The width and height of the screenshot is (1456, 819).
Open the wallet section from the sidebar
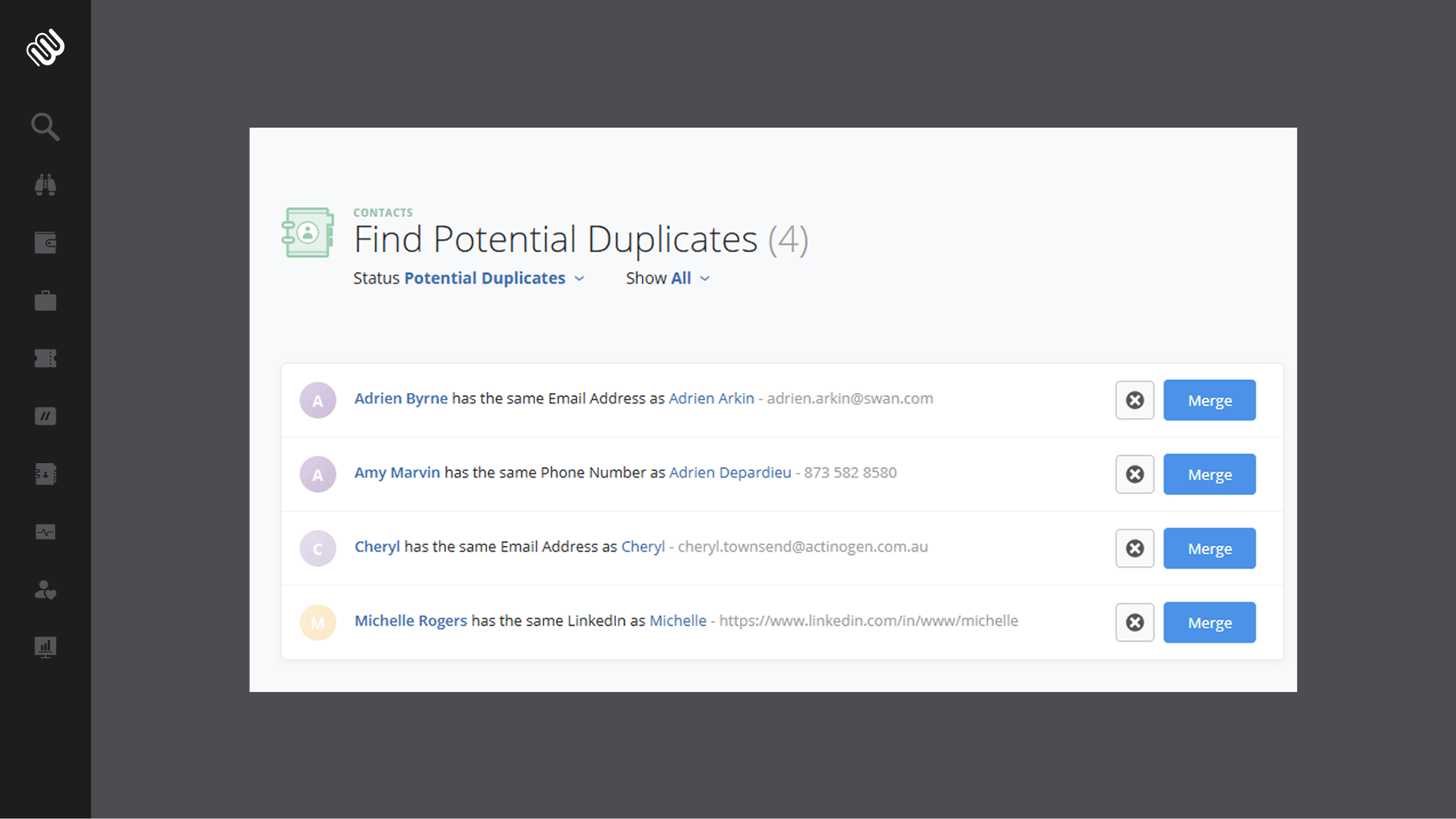45,242
